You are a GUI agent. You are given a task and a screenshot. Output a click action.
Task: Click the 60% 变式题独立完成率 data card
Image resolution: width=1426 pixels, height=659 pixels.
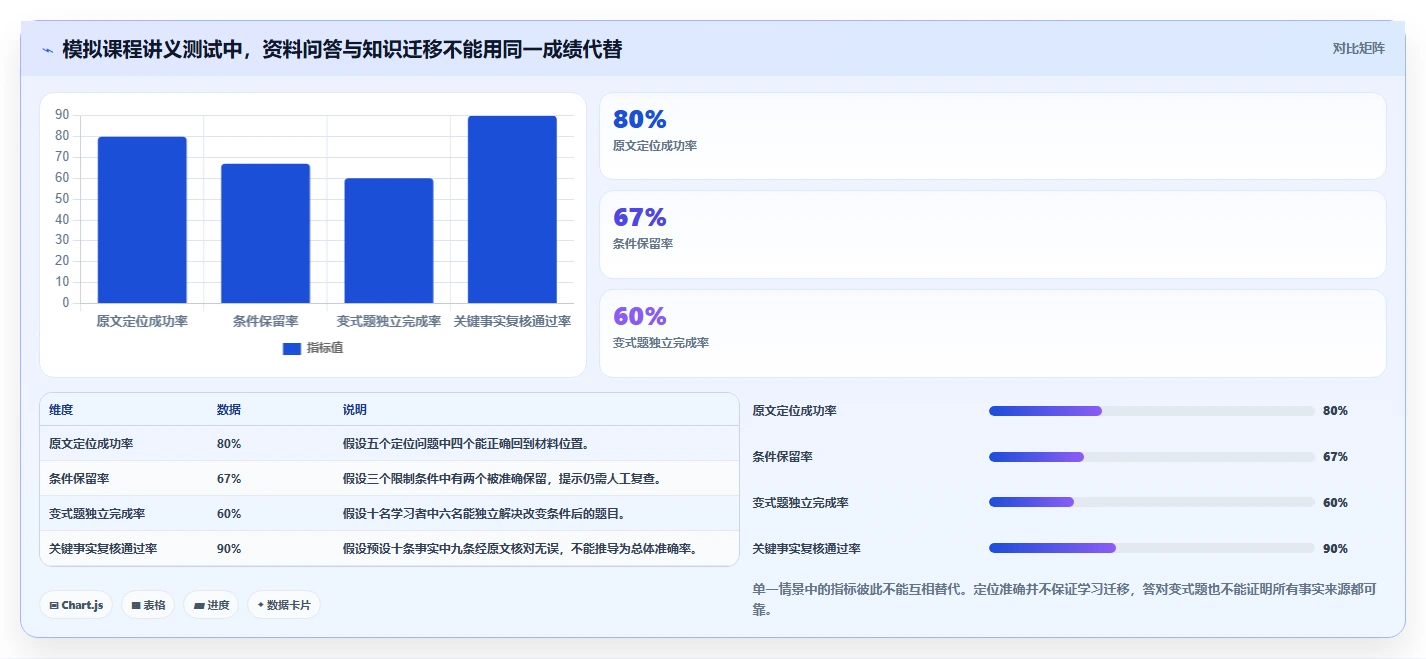point(992,333)
